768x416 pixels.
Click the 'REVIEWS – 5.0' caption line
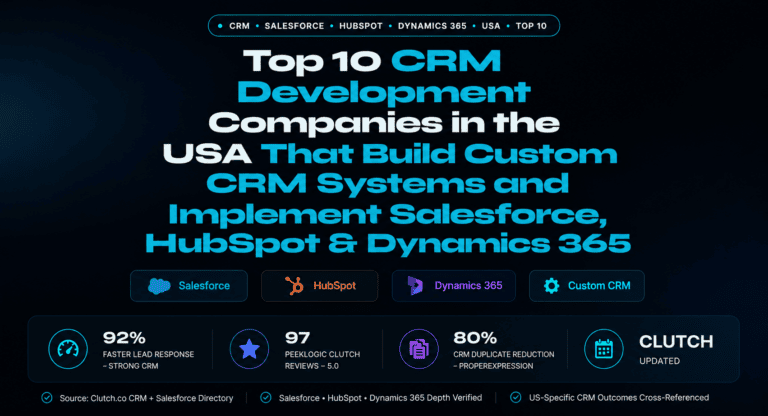tap(312, 366)
